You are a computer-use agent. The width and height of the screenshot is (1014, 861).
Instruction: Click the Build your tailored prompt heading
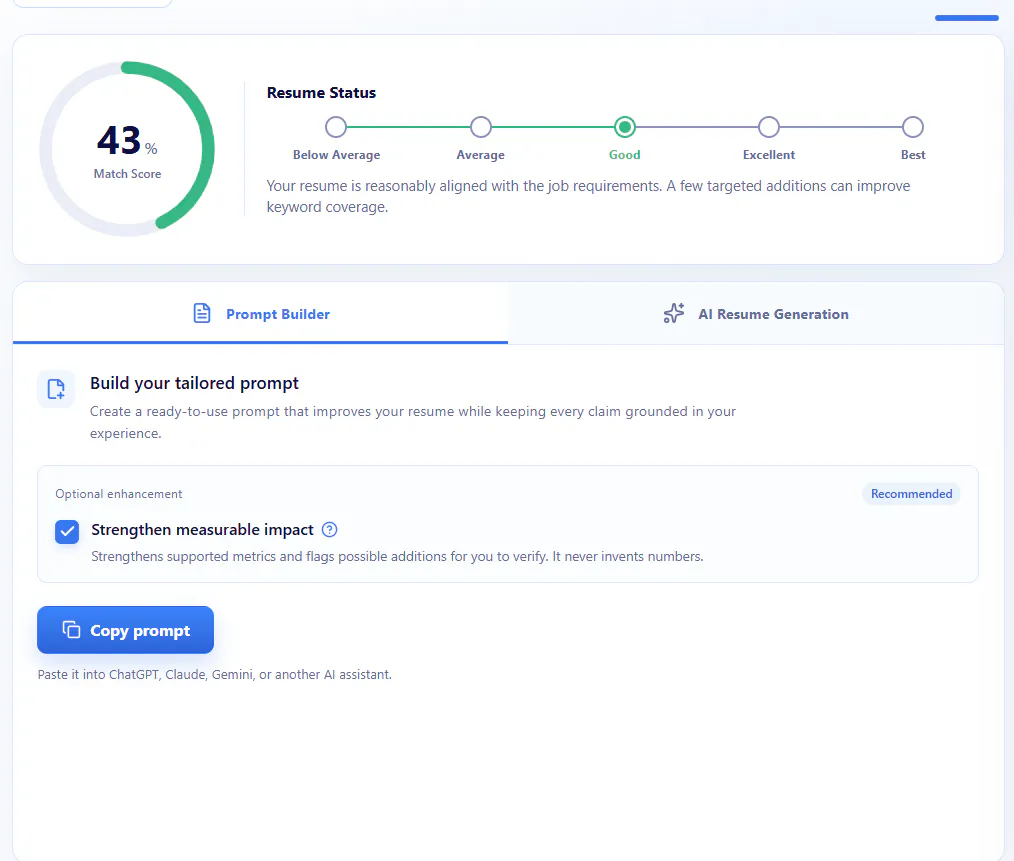[x=194, y=383]
